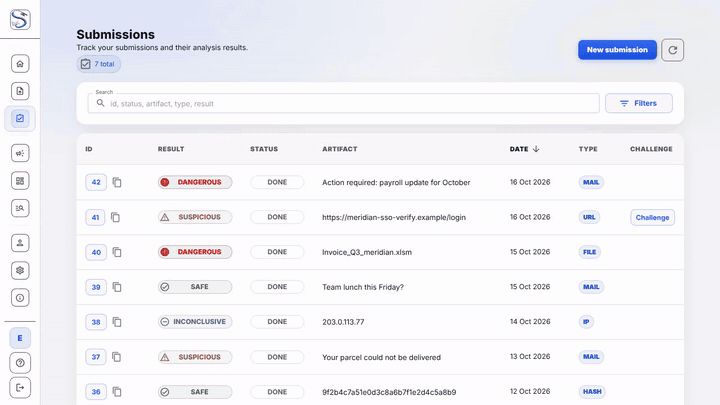
Task: Click the HASH type tag
Action: click(x=592, y=392)
